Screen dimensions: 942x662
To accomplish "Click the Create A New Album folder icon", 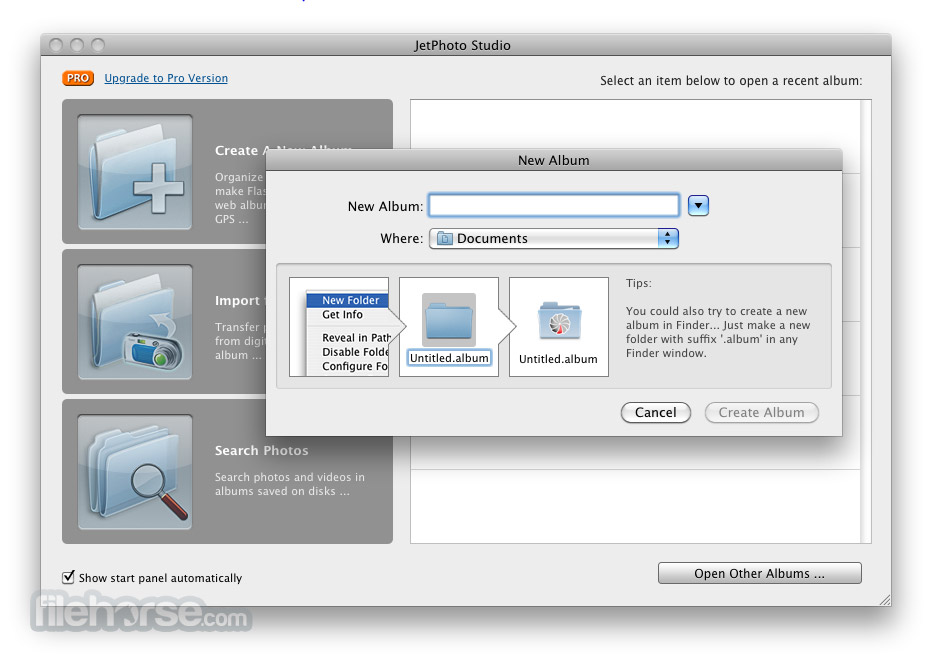I will 135,172.
